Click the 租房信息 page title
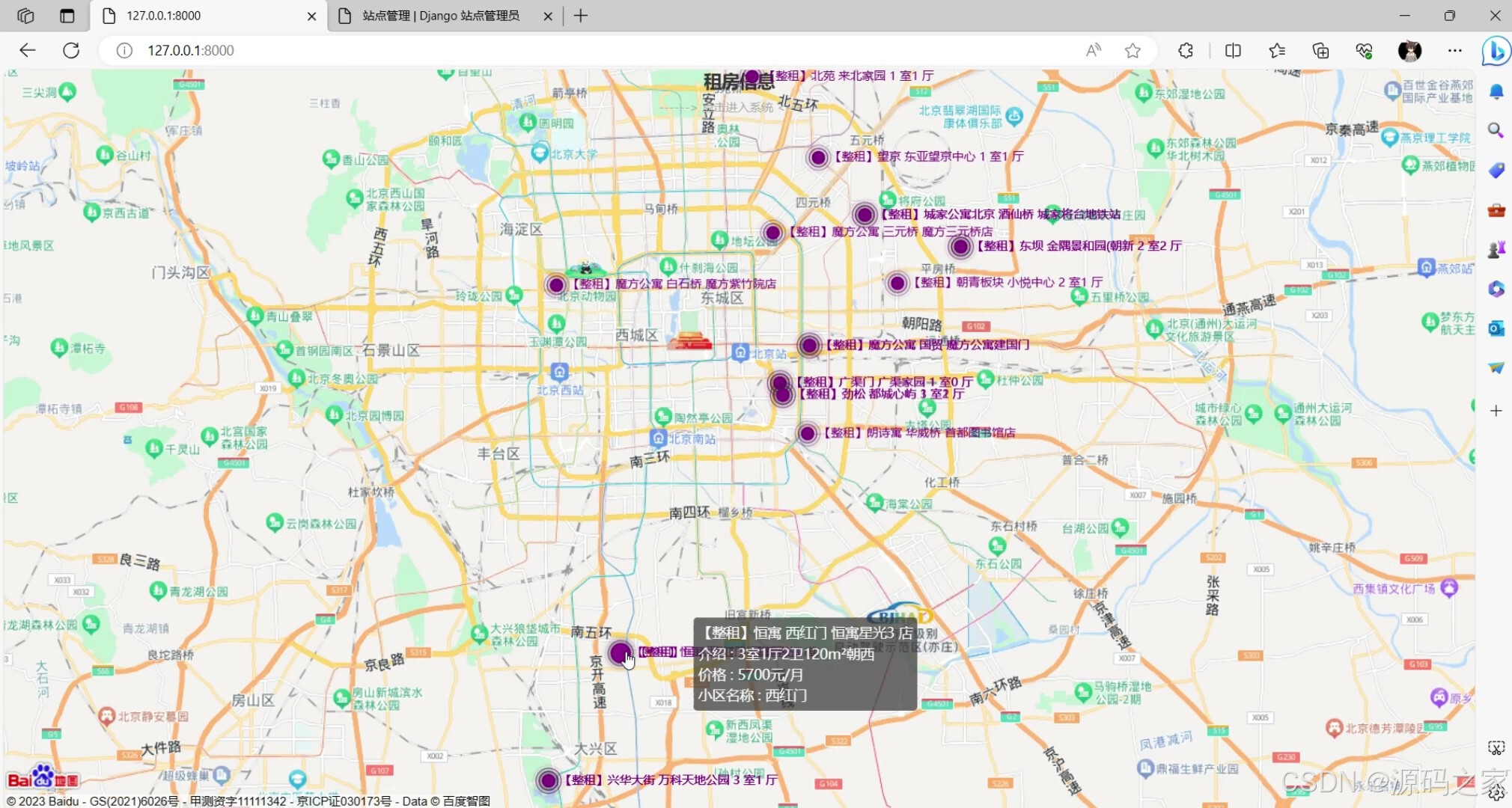1512x808 pixels. [x=739, y=82]
